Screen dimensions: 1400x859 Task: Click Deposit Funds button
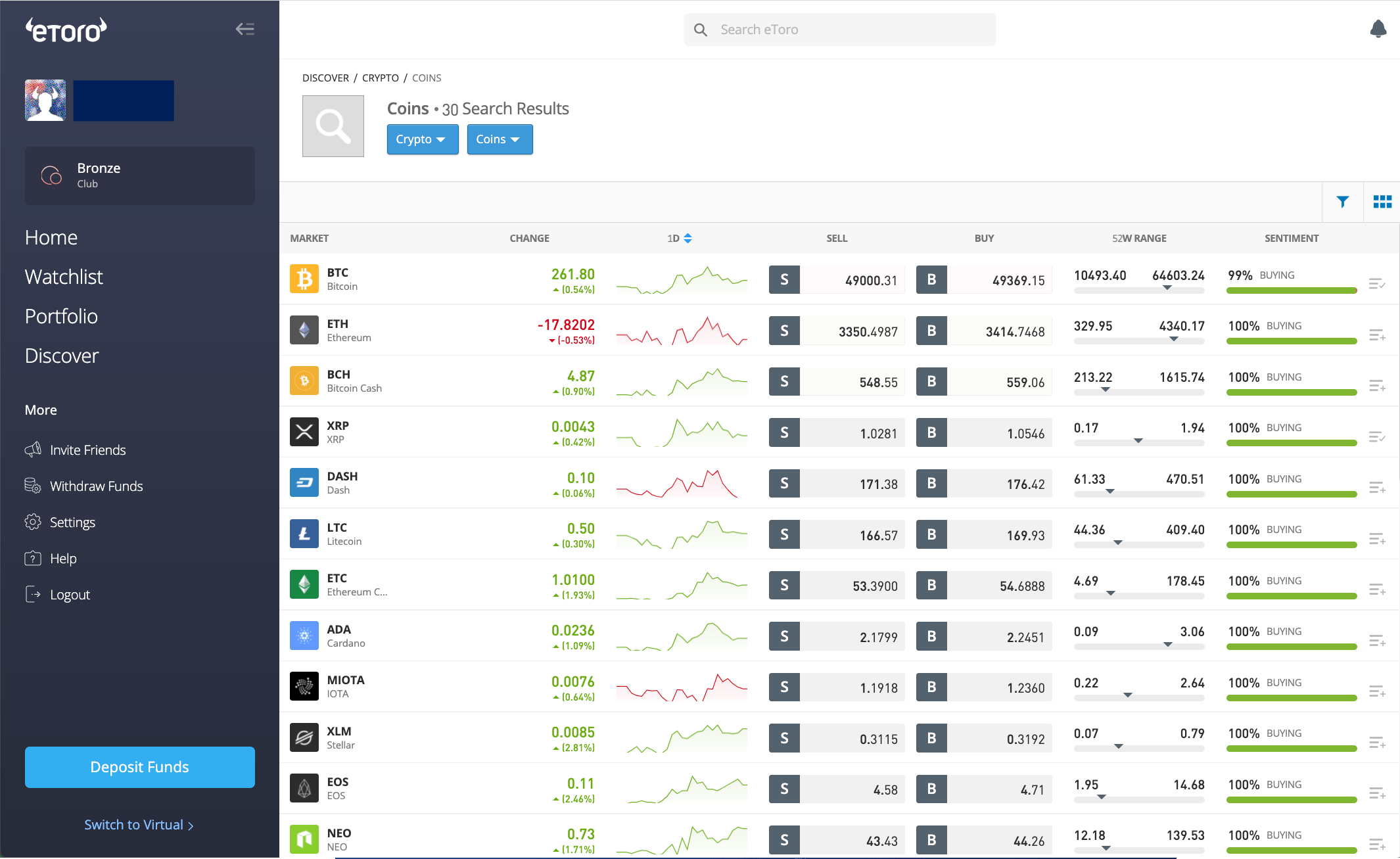(140, 767)
